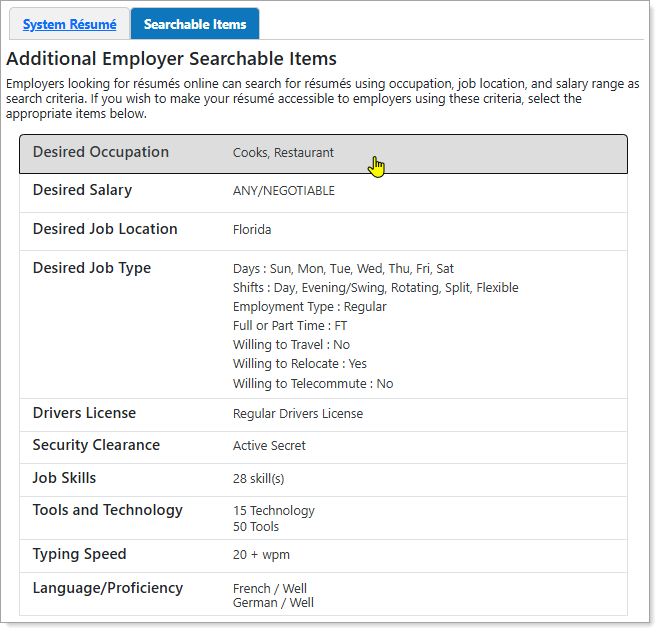The height and width of the screenshot is (633, 660).
Task: Click the ANY/NEGOTIABLE salary value
Action: pyautogui.click(x=284, y=191)
